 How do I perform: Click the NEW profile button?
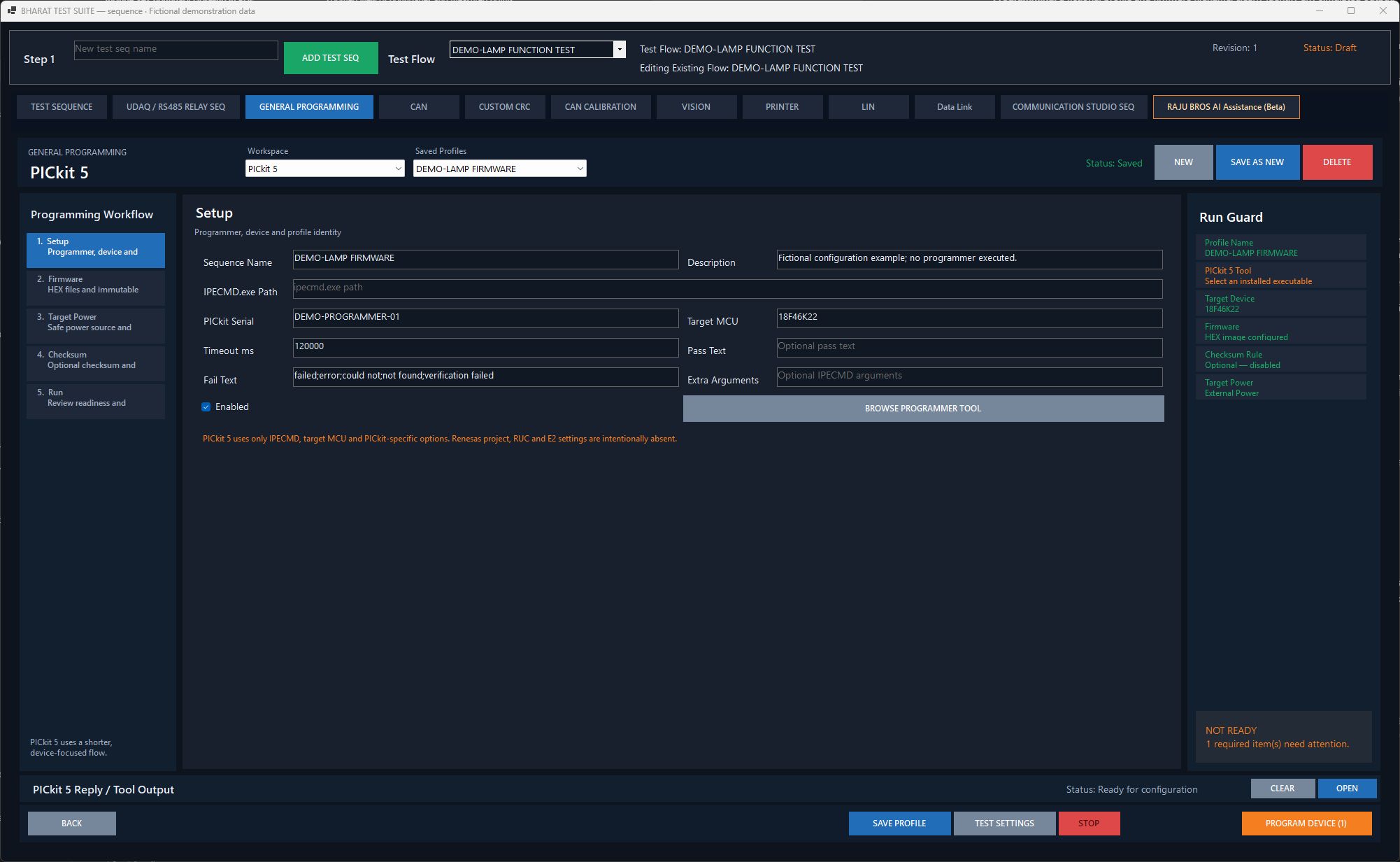click(1183, 162)
